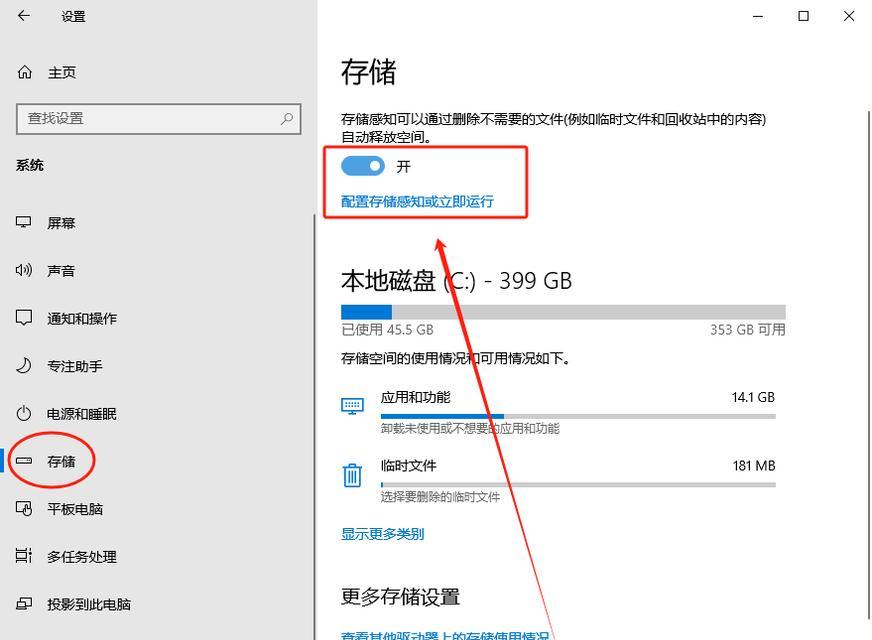Open 查看其他驱动器上的存储使用情况 link

coord(445,634)
